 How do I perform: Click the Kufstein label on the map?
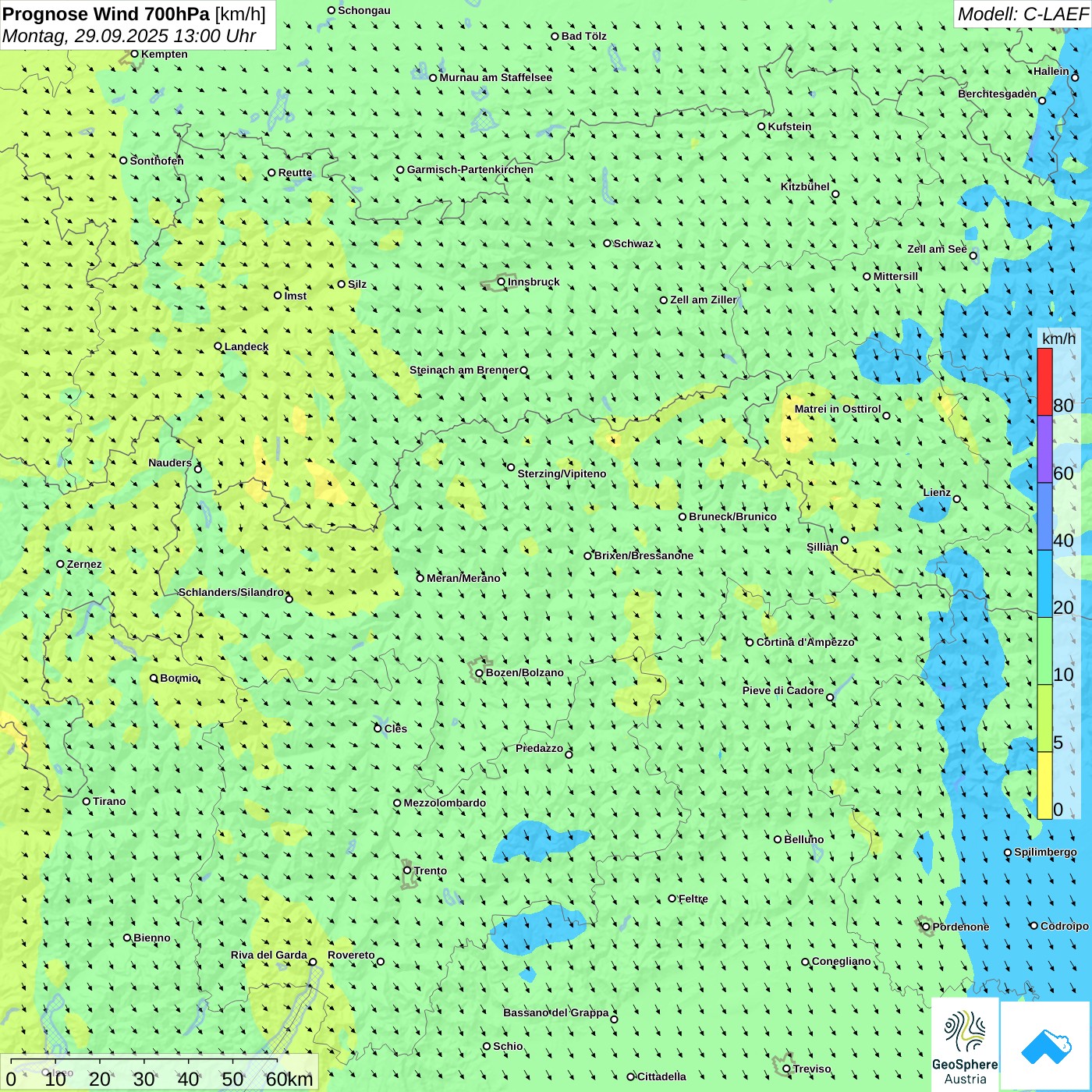[789, 126]
